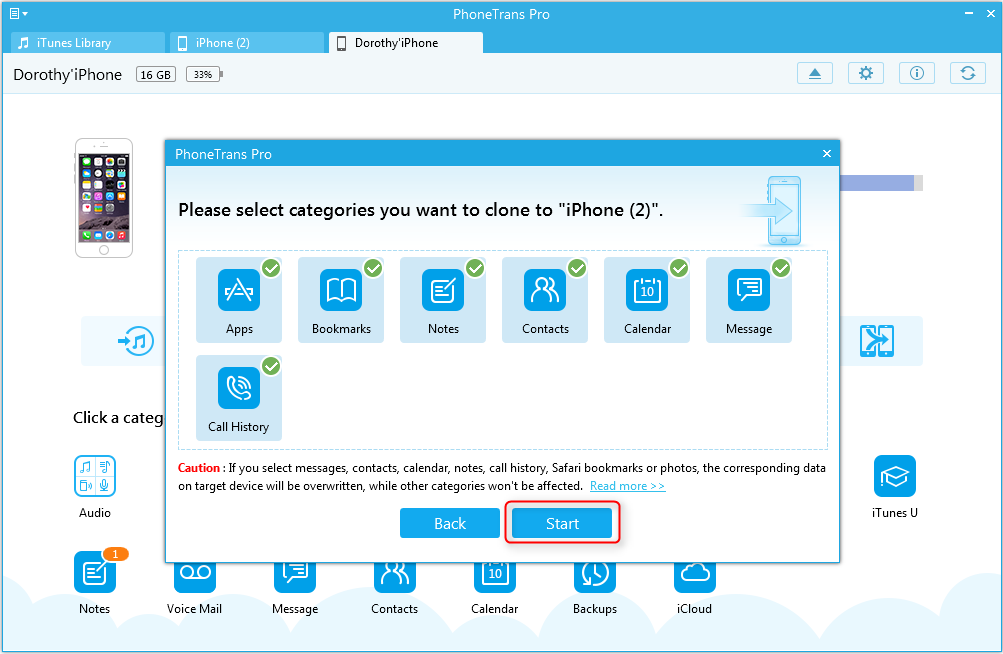Uncheck the Bookmarks category tile
This screenshot has height=654, width=1003.
[341, 300]
